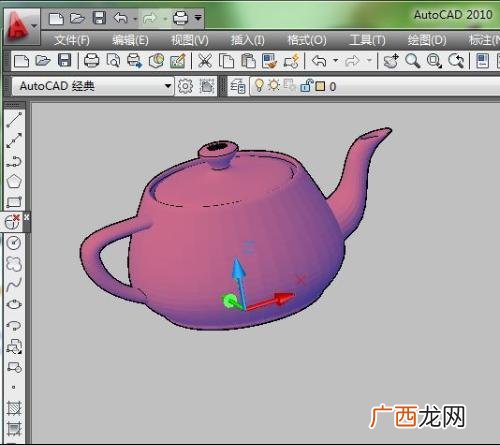Open the 视图(V) menu
The height and width of the screenshot is (445, 500).
tap(190, 40)
